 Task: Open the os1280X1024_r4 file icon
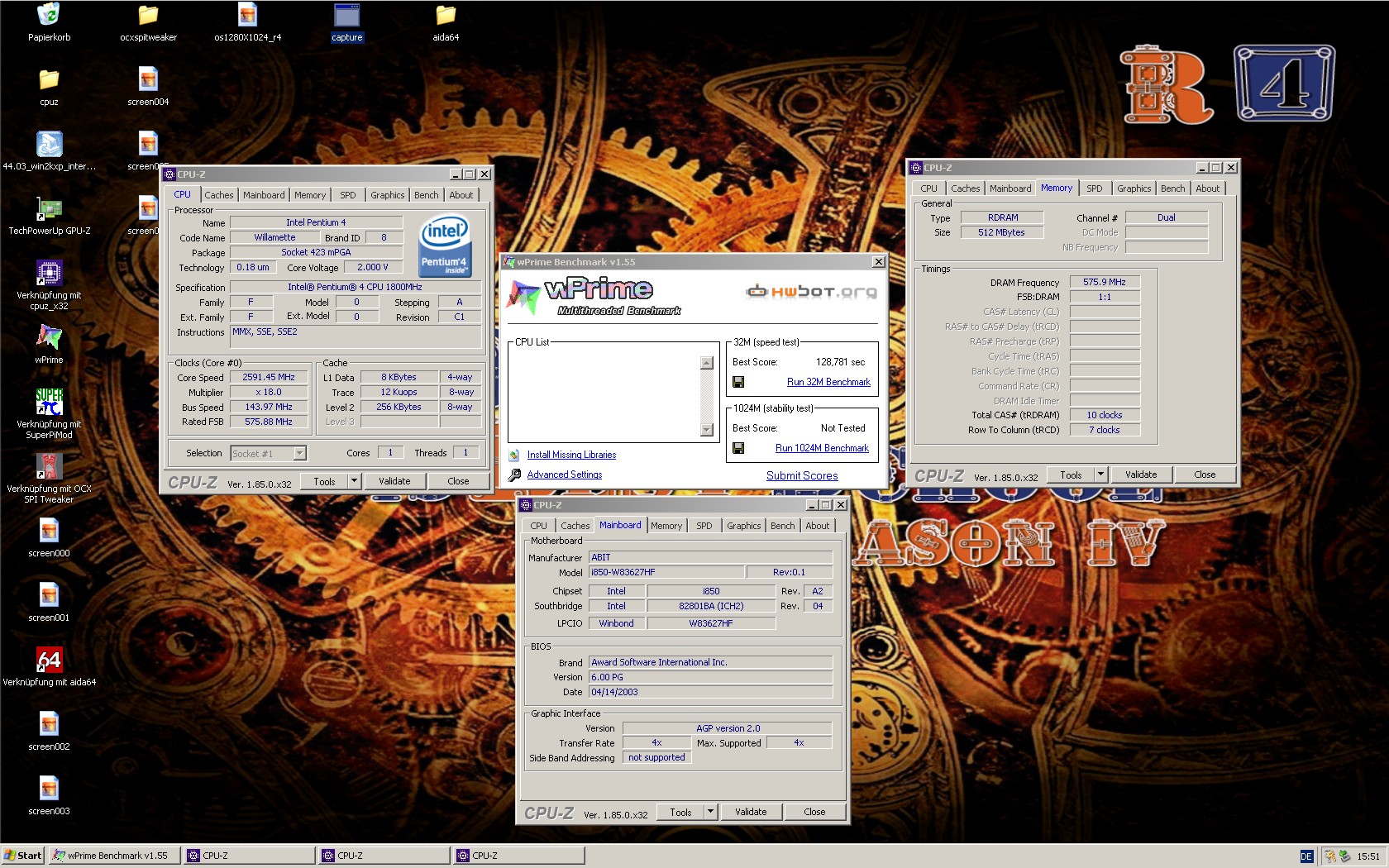[247, 15]
